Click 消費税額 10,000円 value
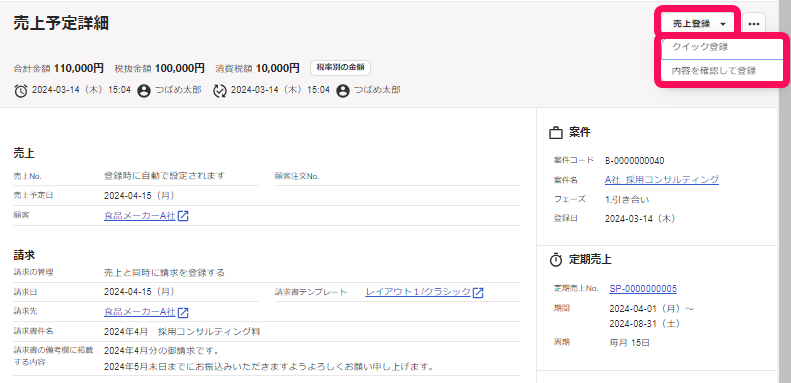Screen dimensions: 791x383 (x=277, y=68)
